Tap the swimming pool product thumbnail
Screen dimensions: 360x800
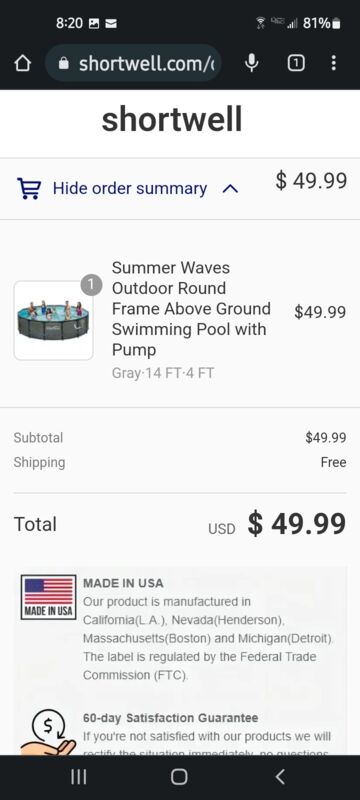pos(54,320)
